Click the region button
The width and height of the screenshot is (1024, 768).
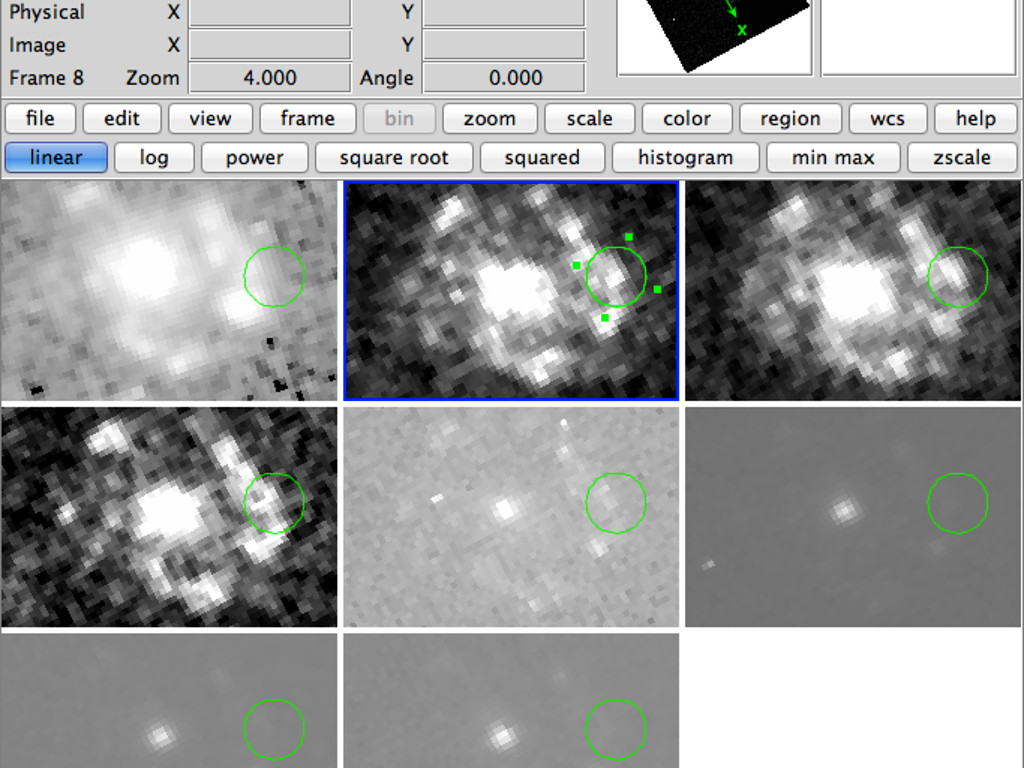pyautogui.click(x=790, y=119)
